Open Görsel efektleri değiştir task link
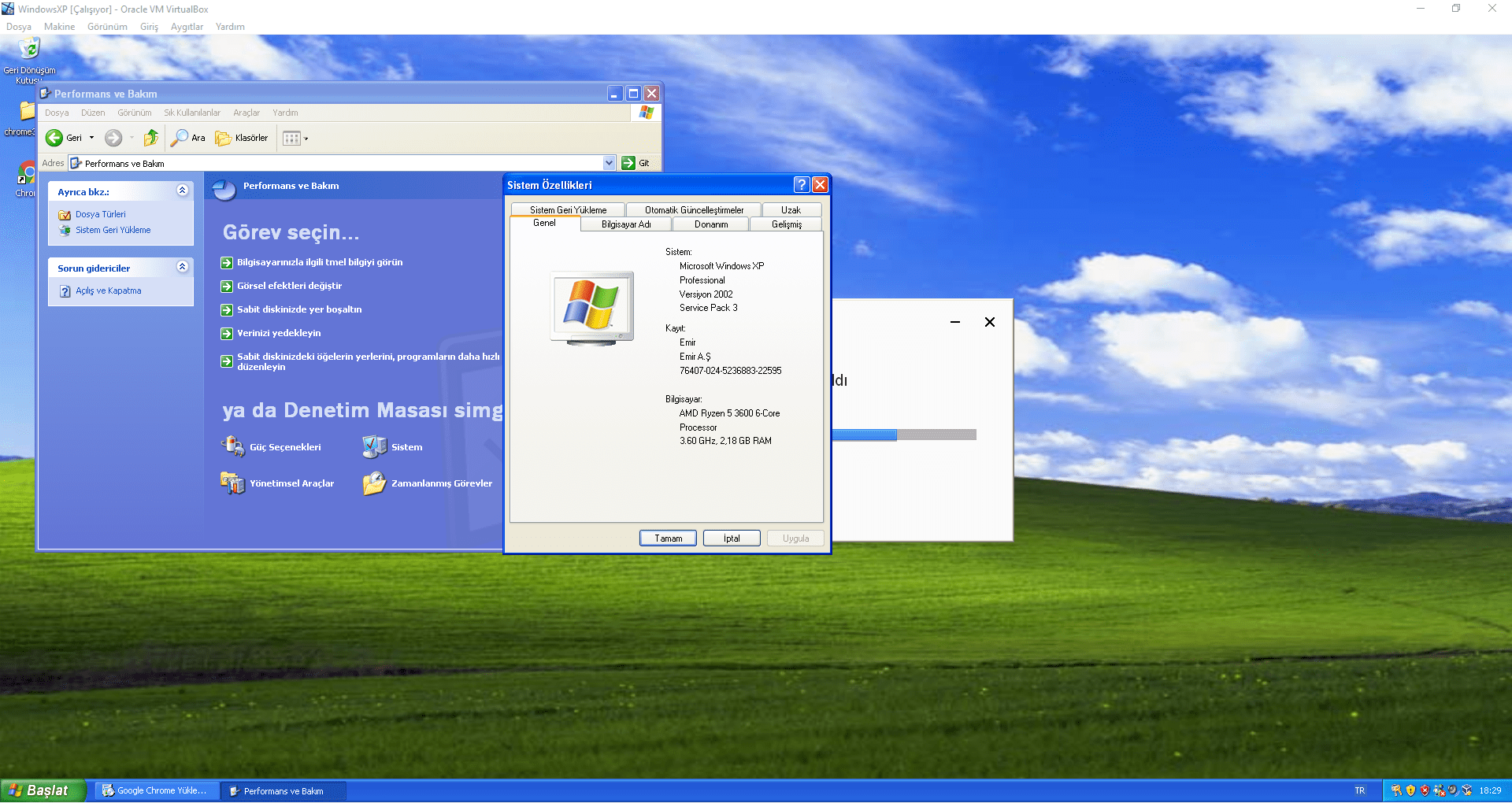The image size is (1512, 803). [x=290, y=286]
